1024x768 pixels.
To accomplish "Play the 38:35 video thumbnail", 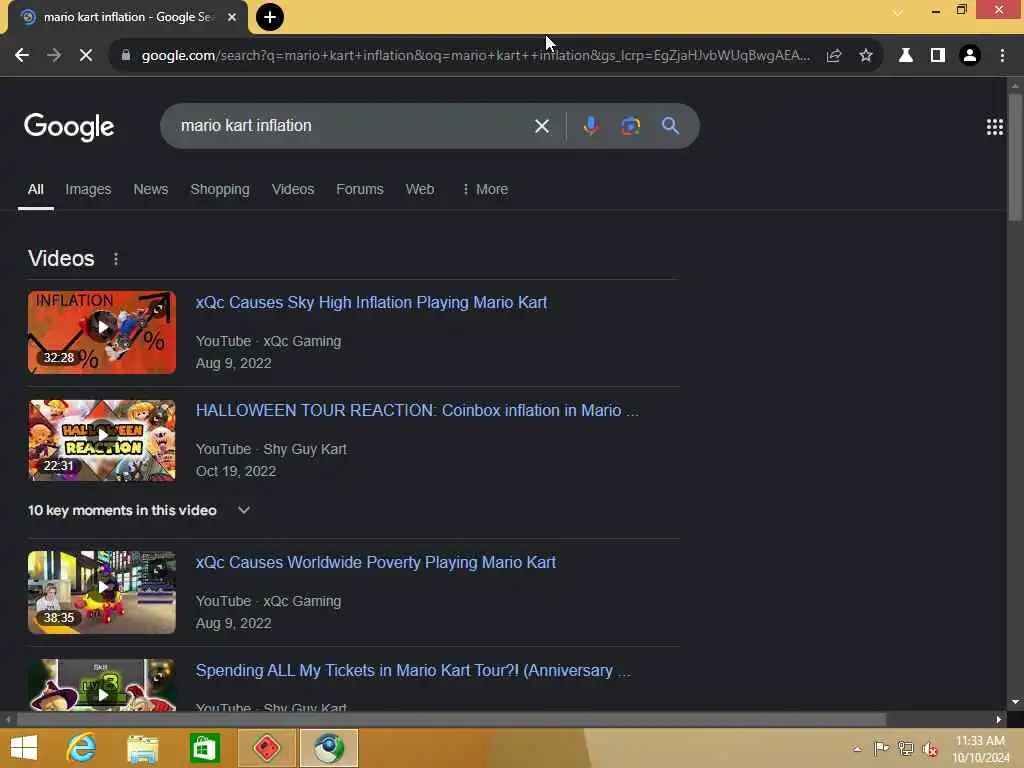I will [x=102, y=592].
